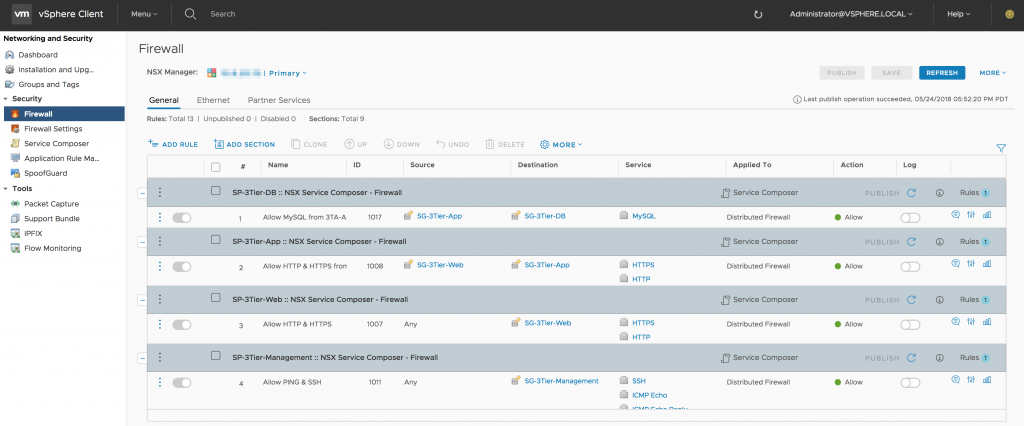Screen dimensions: 1024x426
Task: Tick the select-all checkbox in the table header
Action: 216,166
